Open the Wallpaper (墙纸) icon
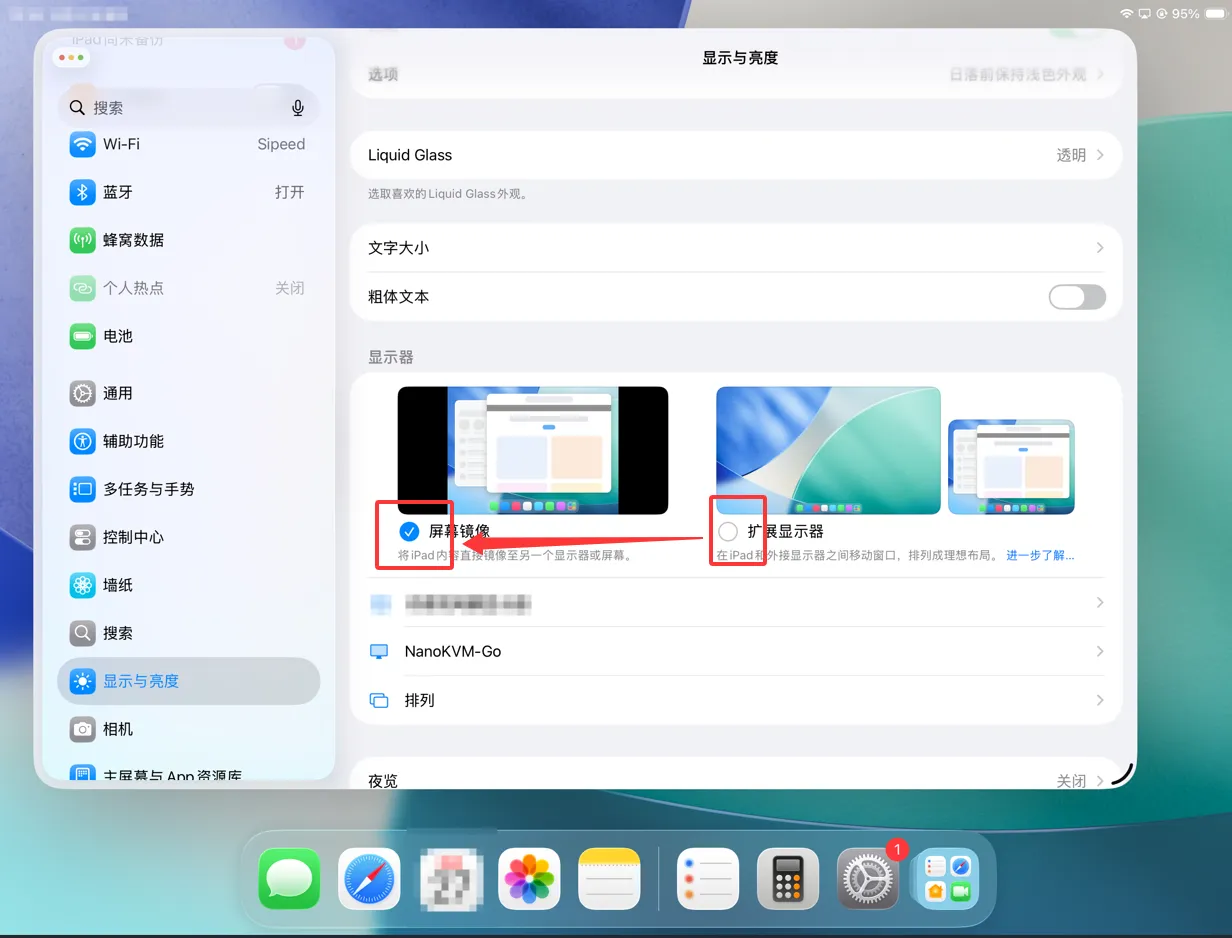This screenshot has width=1232, height=938. click(x=82, y=585)
